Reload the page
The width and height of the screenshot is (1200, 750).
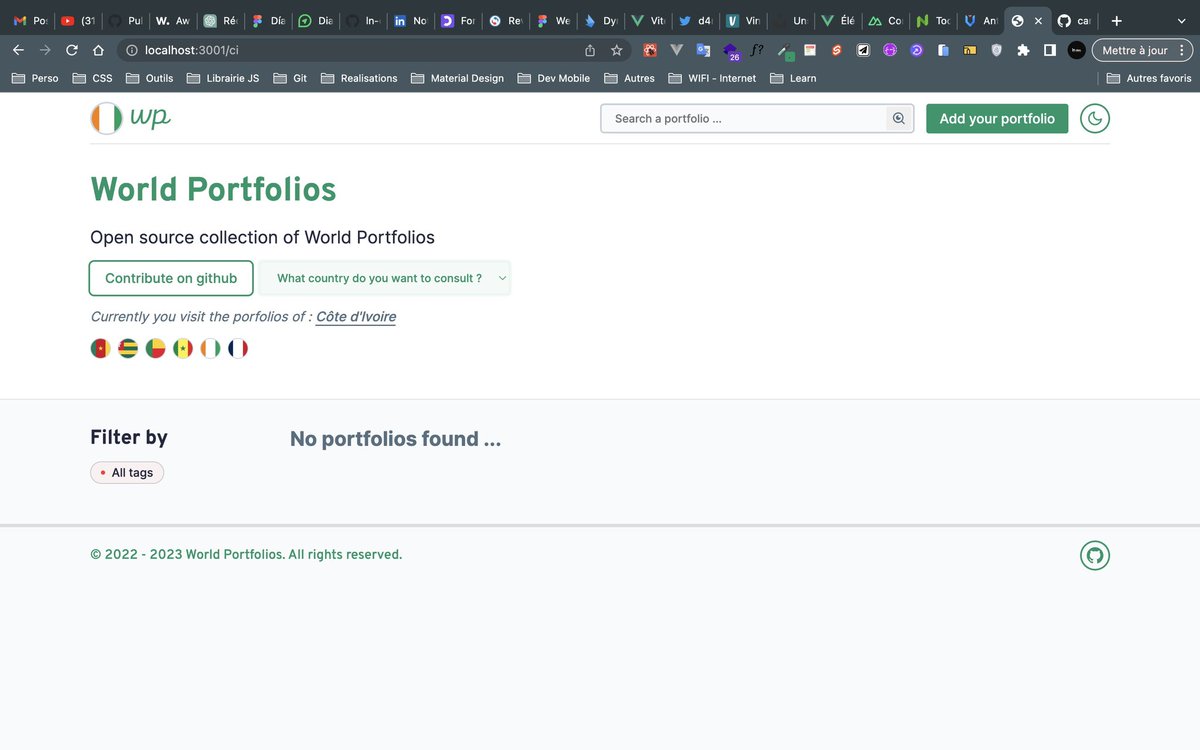(72, 50)
